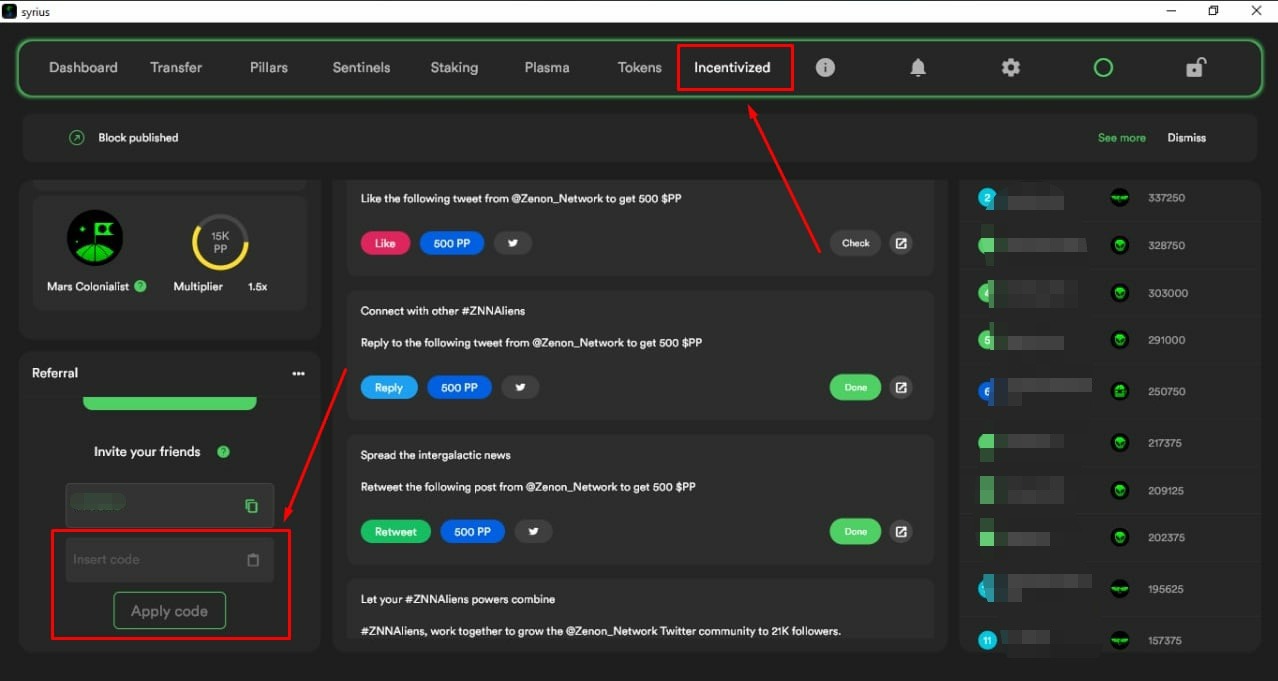Open the Plasma tab
This screenshot has height=681, width=1278.
tap(547, 68)
